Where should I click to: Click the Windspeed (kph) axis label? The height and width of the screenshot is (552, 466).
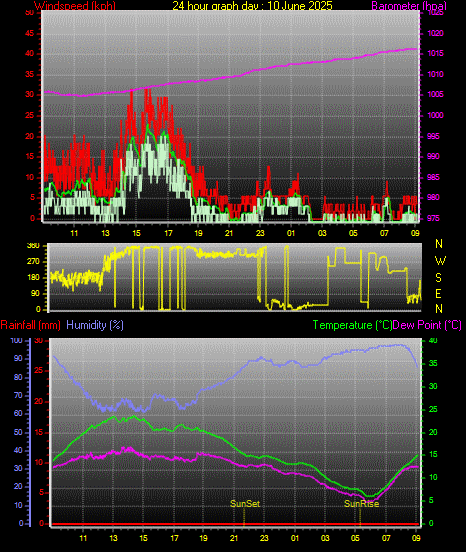[x=75, y=6]
